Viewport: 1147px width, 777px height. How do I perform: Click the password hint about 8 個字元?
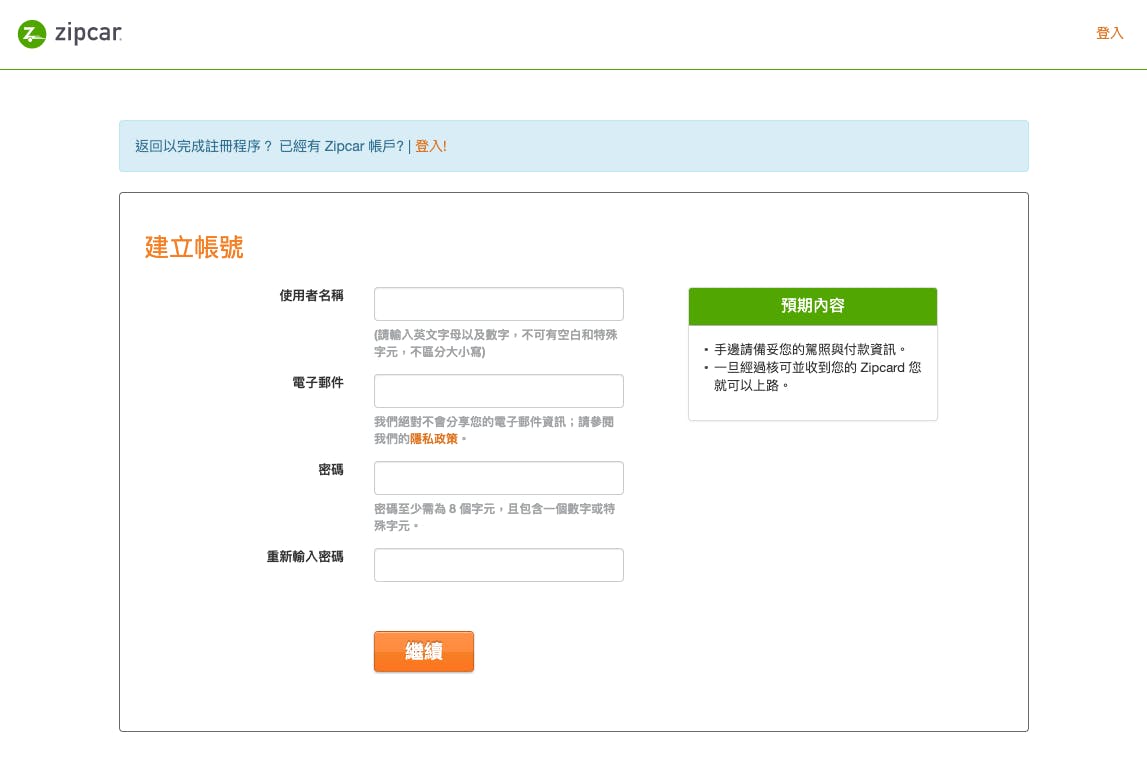[494, 517]
